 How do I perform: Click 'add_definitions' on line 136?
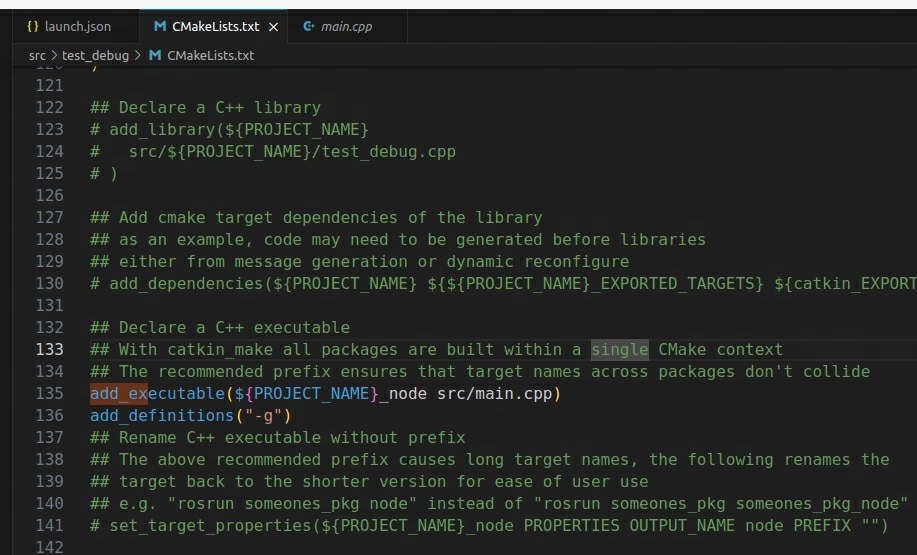click(x=162, y=416)
